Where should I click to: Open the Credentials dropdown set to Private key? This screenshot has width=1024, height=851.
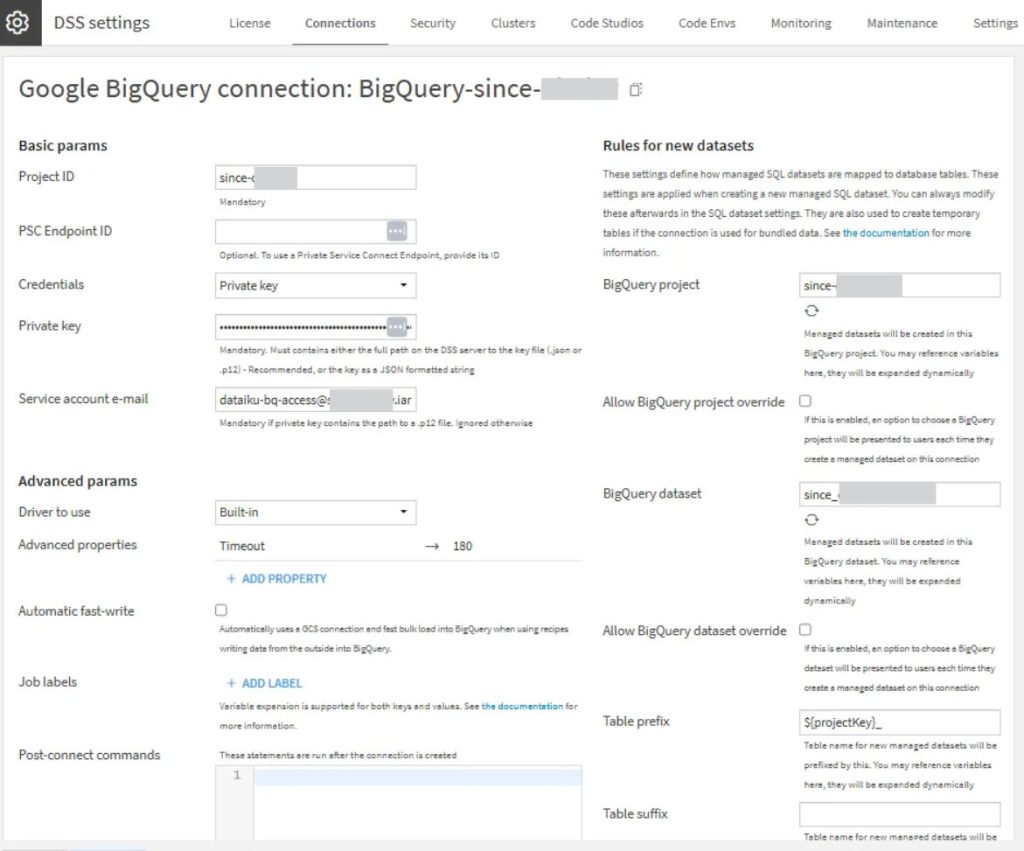pyautogui.click(x=315, y=285)
